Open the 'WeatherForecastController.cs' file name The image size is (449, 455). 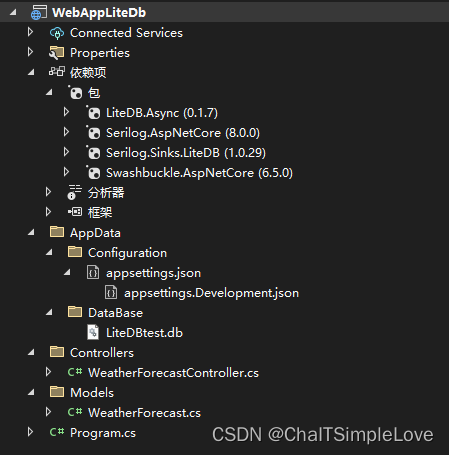(173, 373)
